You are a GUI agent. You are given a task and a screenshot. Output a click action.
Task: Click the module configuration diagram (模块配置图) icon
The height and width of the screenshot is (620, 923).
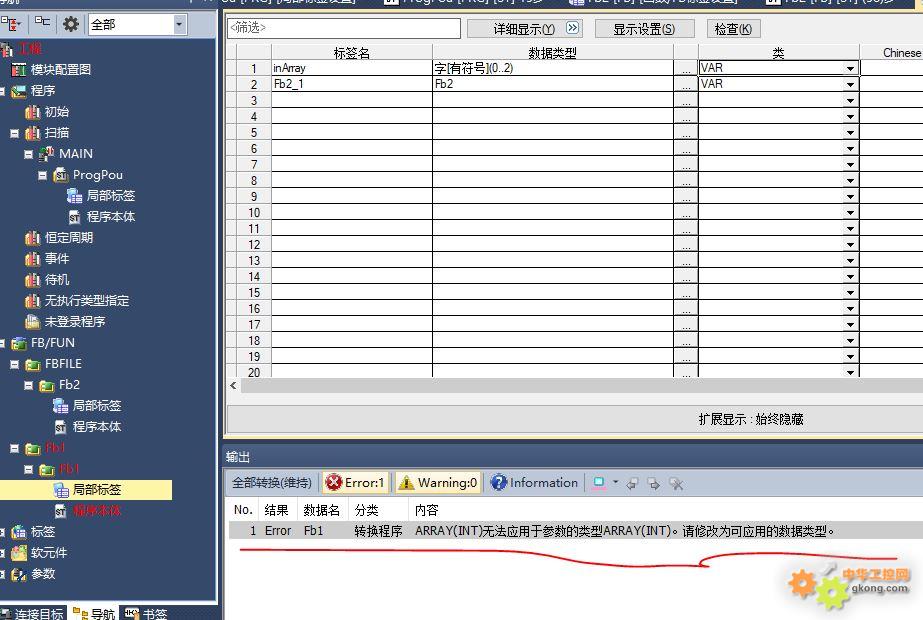tap(19, 70)
